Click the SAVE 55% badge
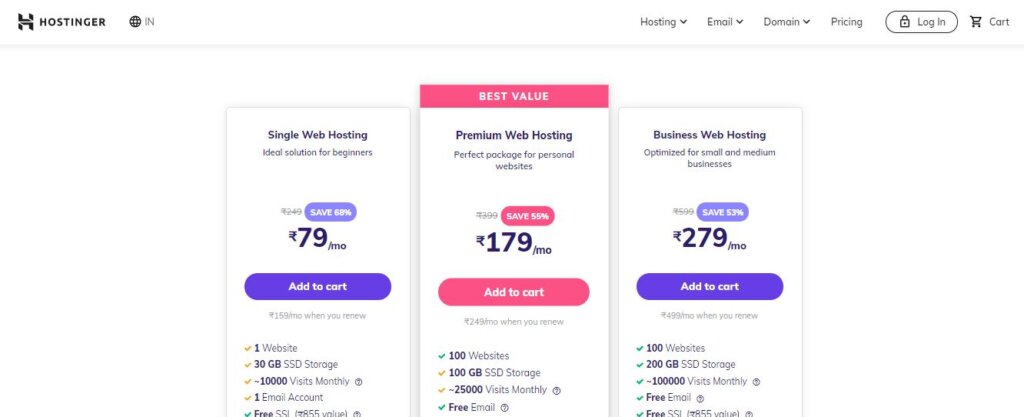The height and width of the screenshot is (417, 1024). [528, 216]
